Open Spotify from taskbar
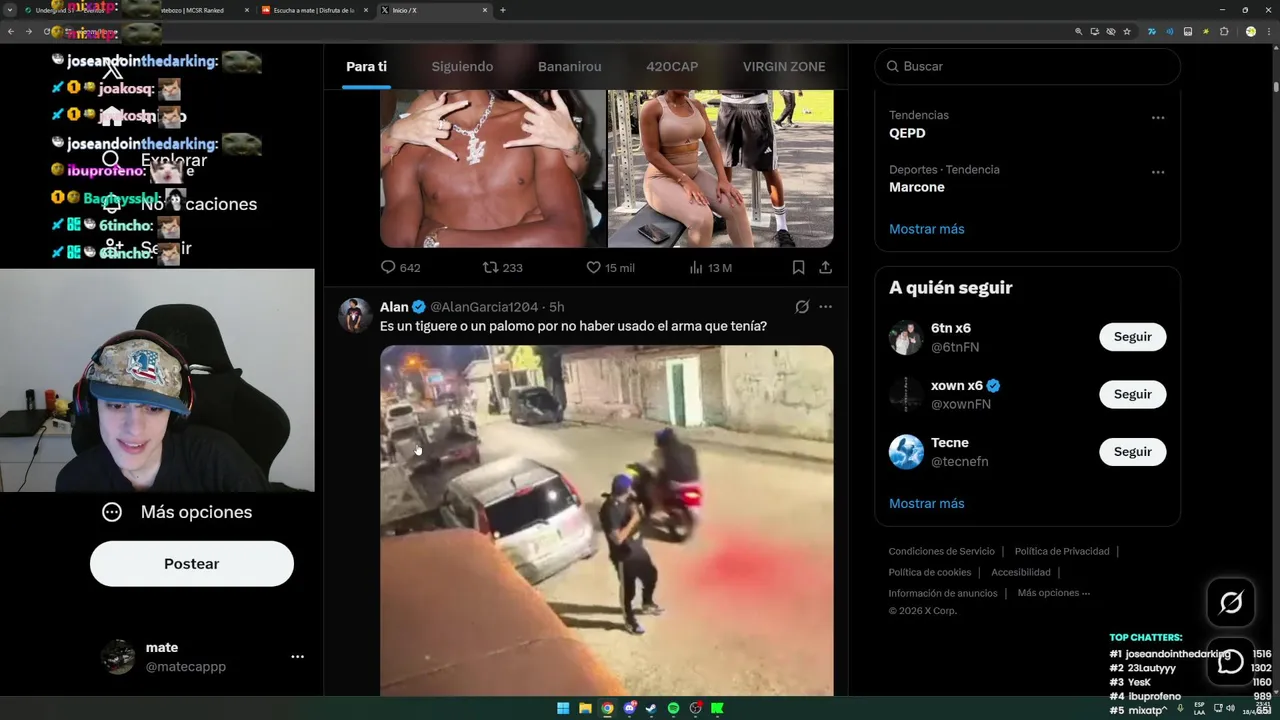Viewport: 1280px width, 720px height. [673, 708]
